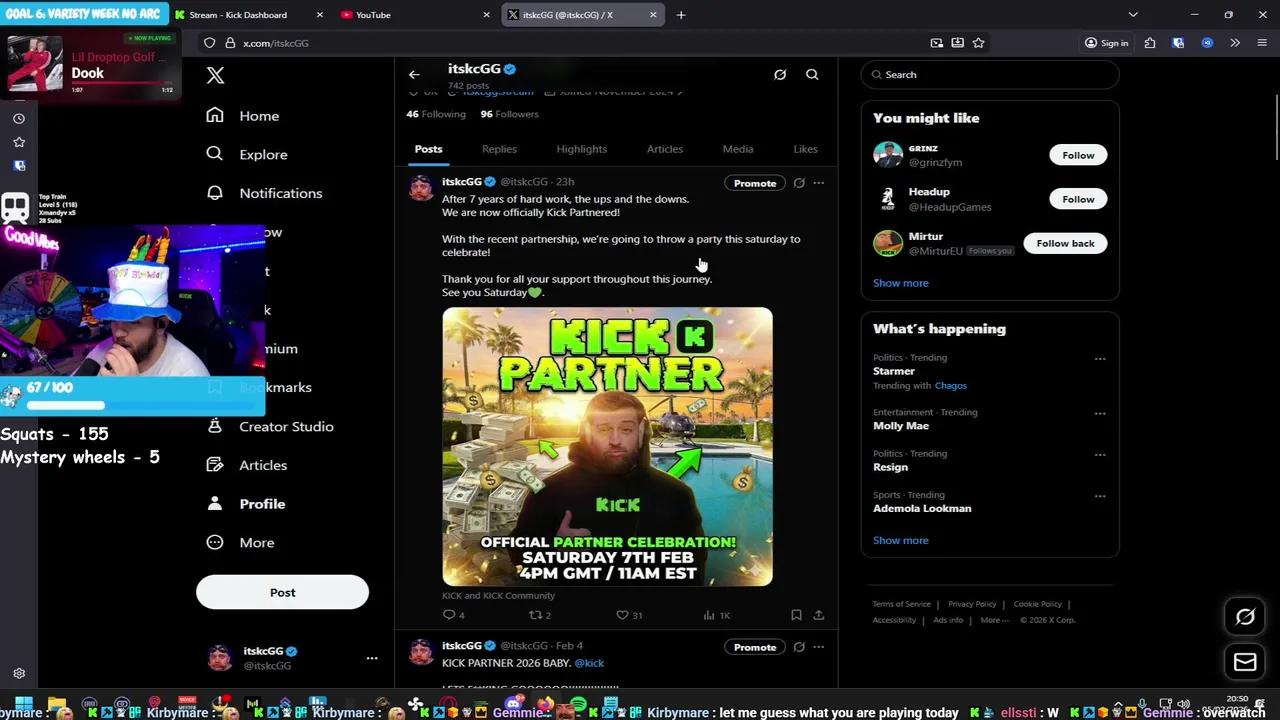Open the browser extensions puzzle icon
The height and width of the screenshot is (720, 1280).
pyautogui.click(x=1150, y=43)
